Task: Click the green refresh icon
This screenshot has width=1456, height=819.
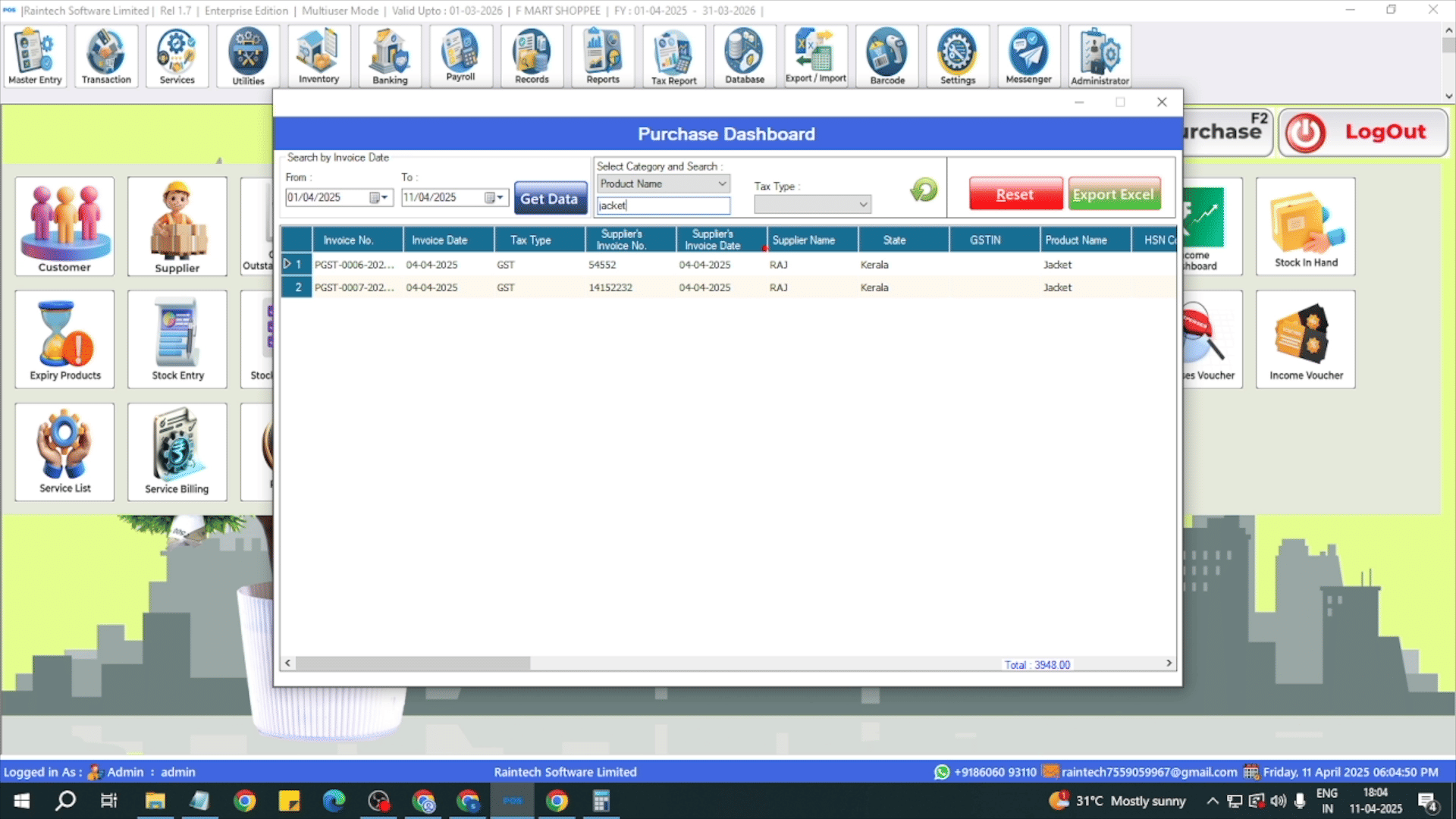Action: coord(924,190)
